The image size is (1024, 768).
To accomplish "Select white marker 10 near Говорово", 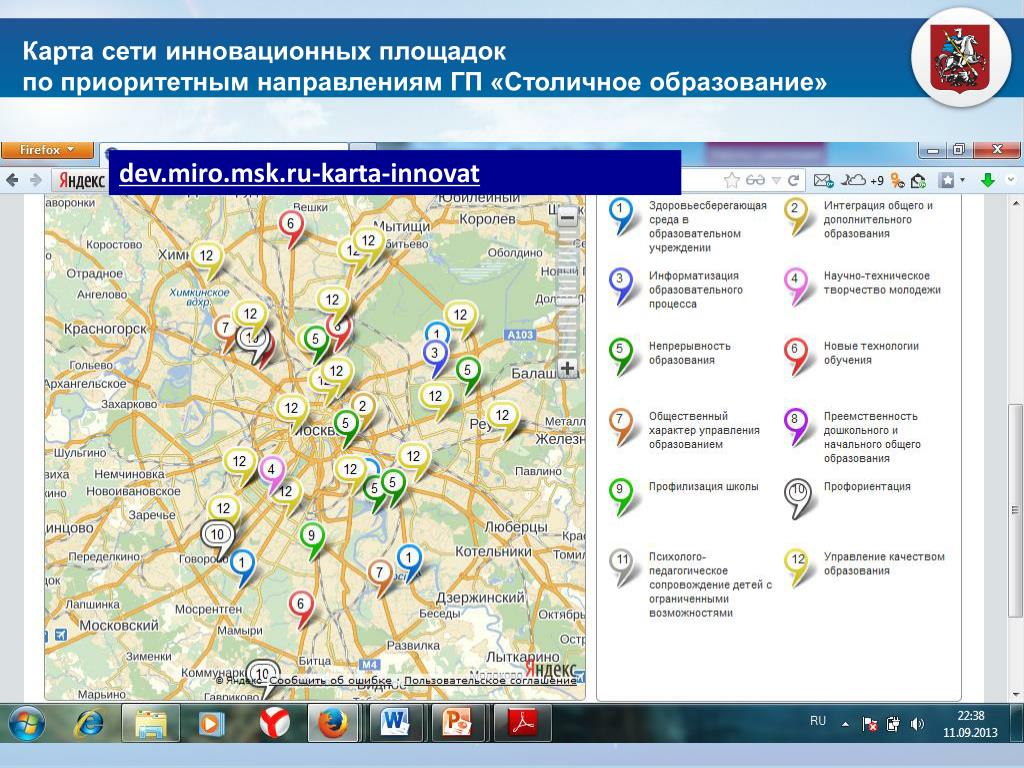I will pyautogui.click(x=216, y=535).
